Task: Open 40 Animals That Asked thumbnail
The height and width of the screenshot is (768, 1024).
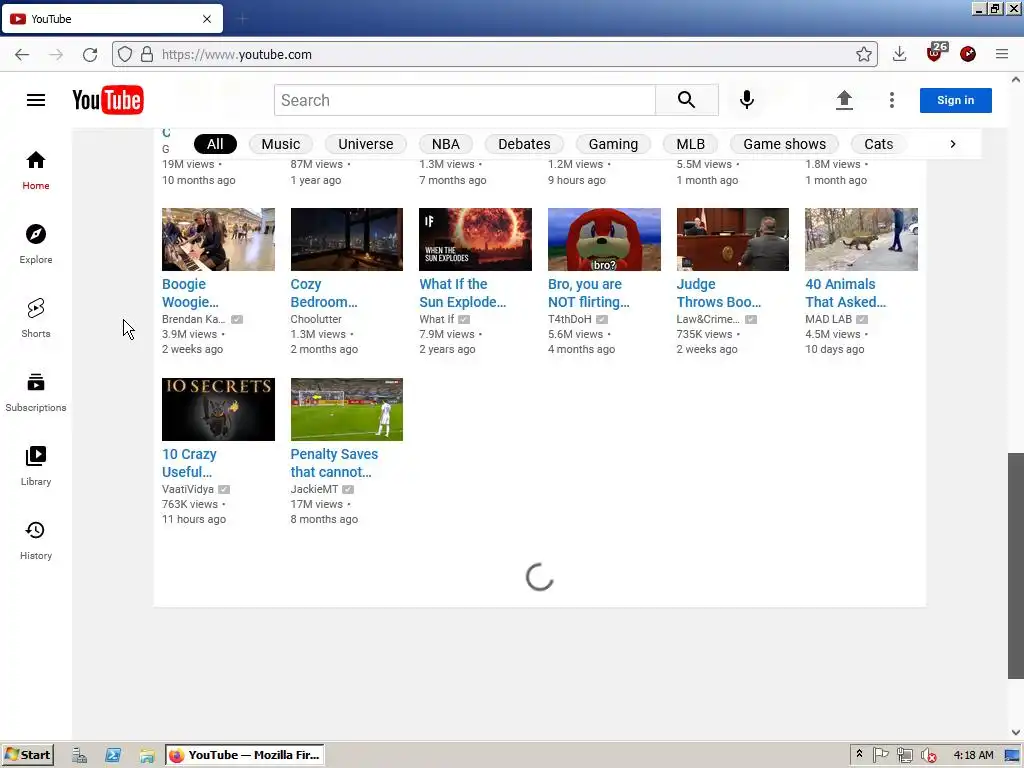Action: click(861, 240)
